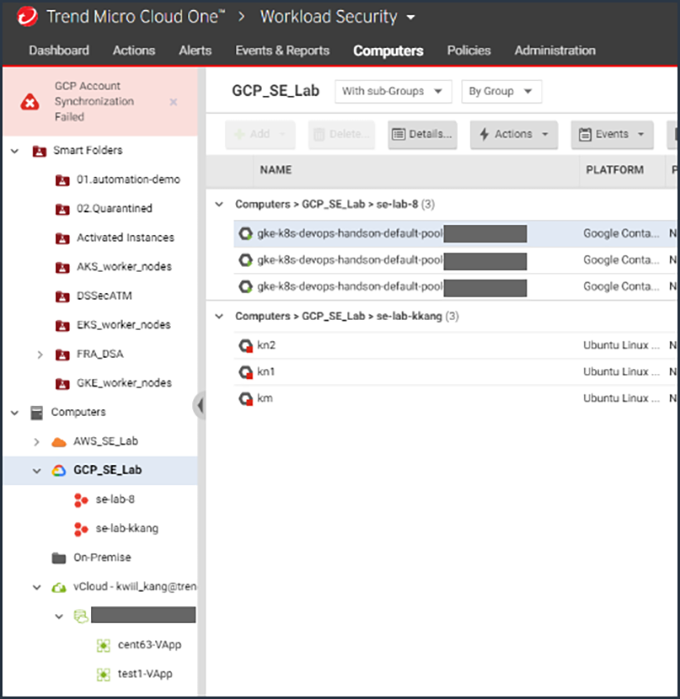680x699 pixels.
Task: Click the km computer status icon
Action: tap(245, 399)
